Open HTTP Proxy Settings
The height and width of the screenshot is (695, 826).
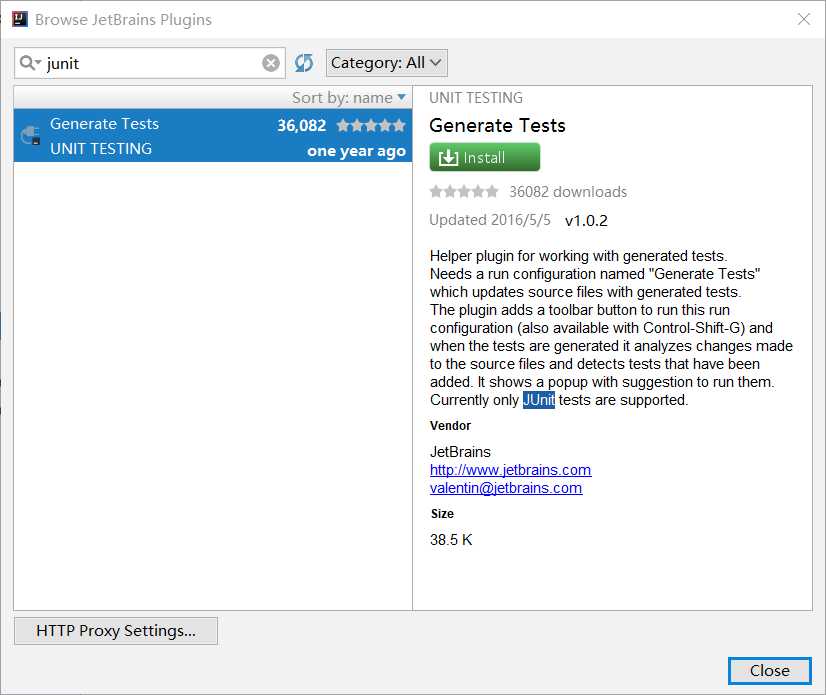click(116, 631)
